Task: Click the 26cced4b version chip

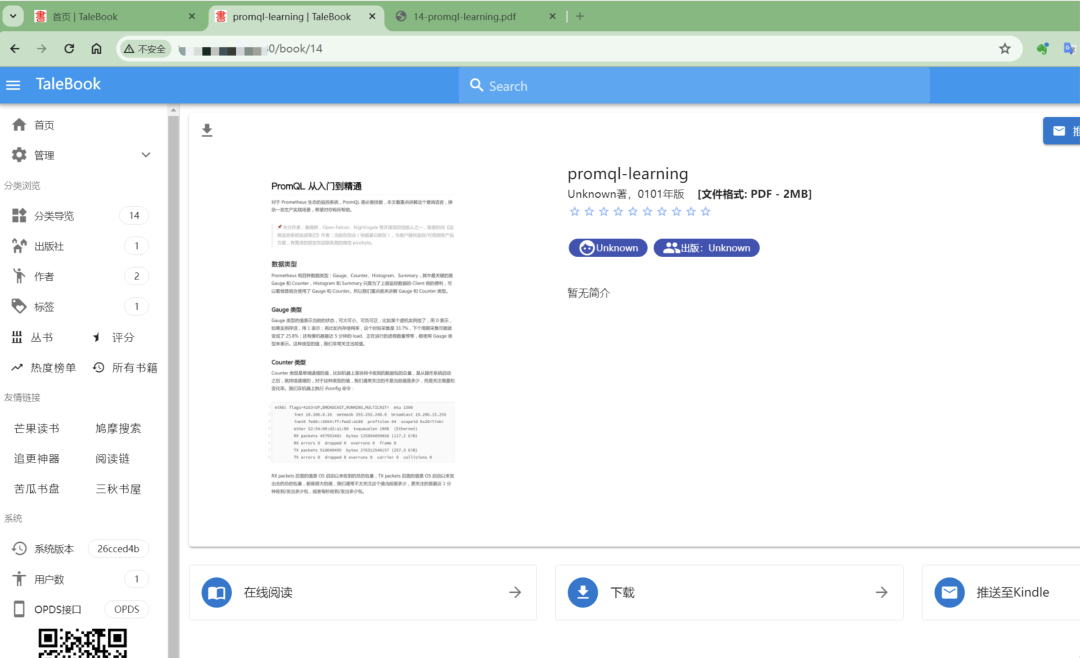Action: pyautogui.click(x=118, y=548)
